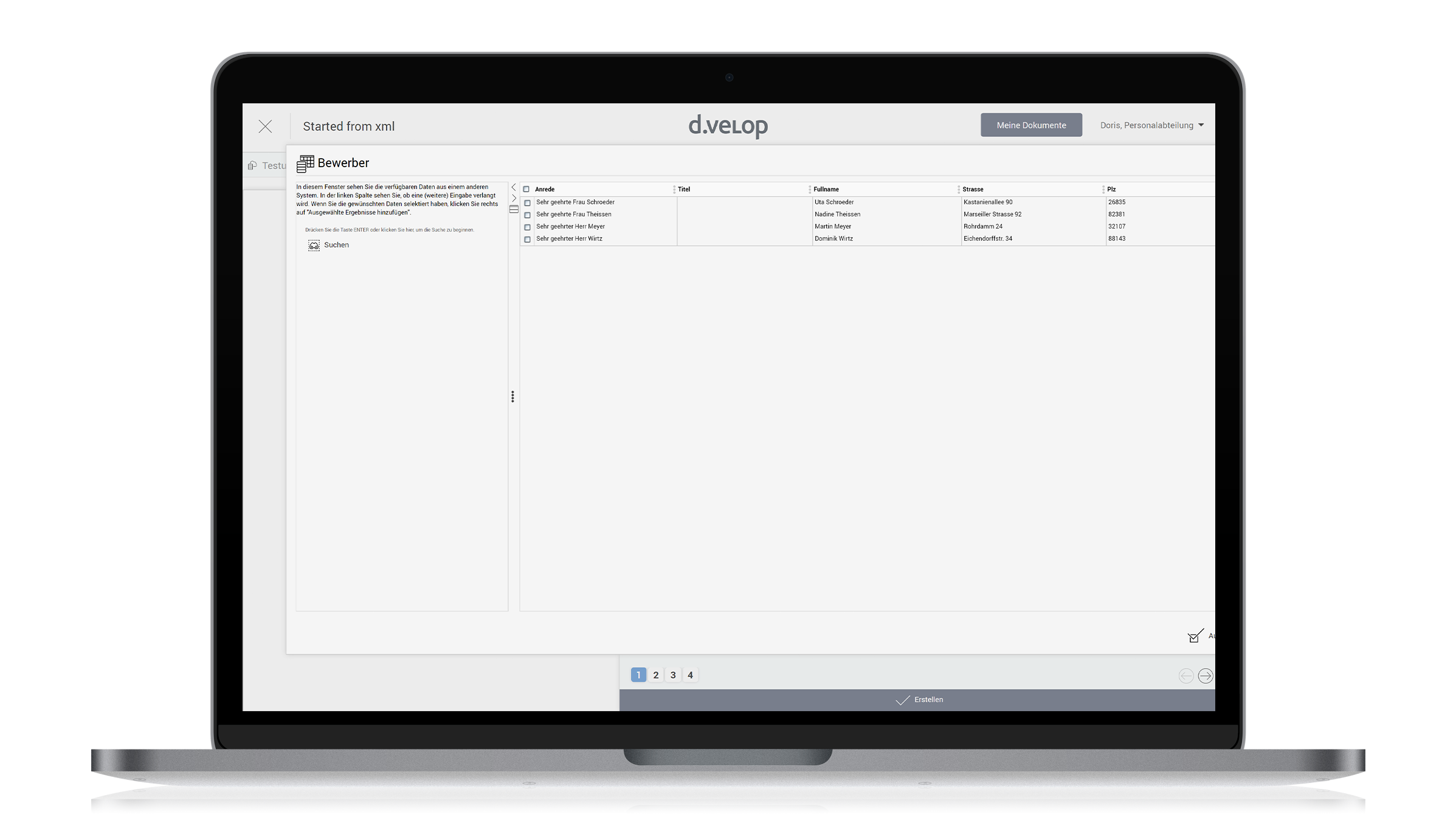Select the Kastanienallee 90 cell
The height and width of the screenshot is (837, 1456).
pyautogui.click(x=988, y=202)
